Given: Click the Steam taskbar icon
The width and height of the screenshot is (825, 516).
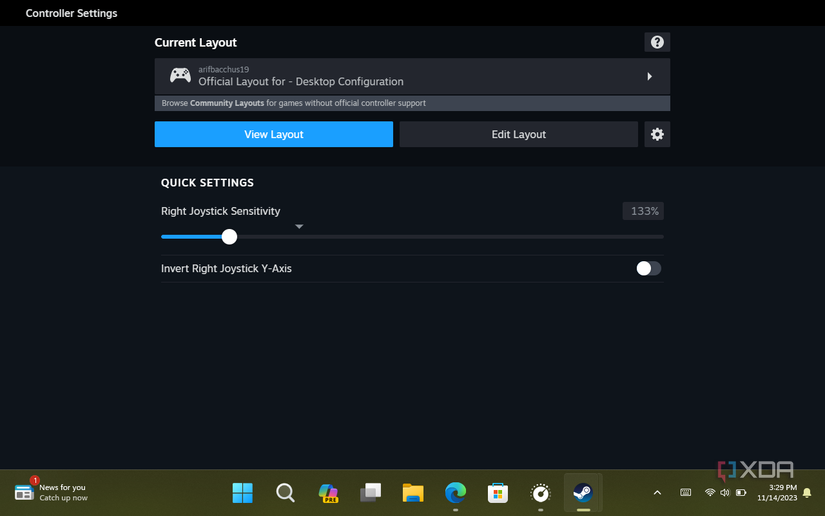Looking at the screenshot, I should [x=583, y=493].
